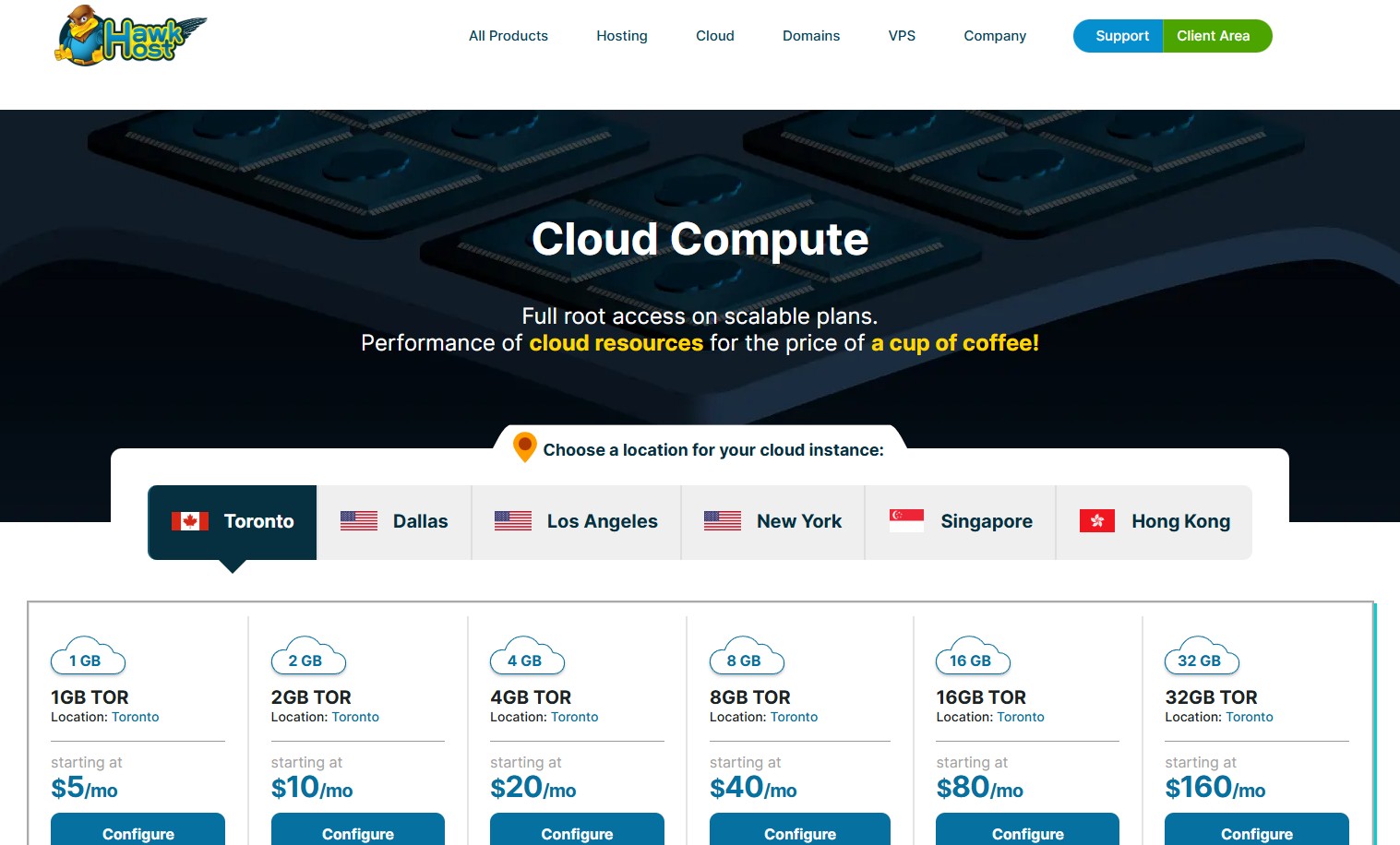Configure the 32GB TOR plan
Viewport: 1400px width, 845px height.
[x=1257, y=830]
